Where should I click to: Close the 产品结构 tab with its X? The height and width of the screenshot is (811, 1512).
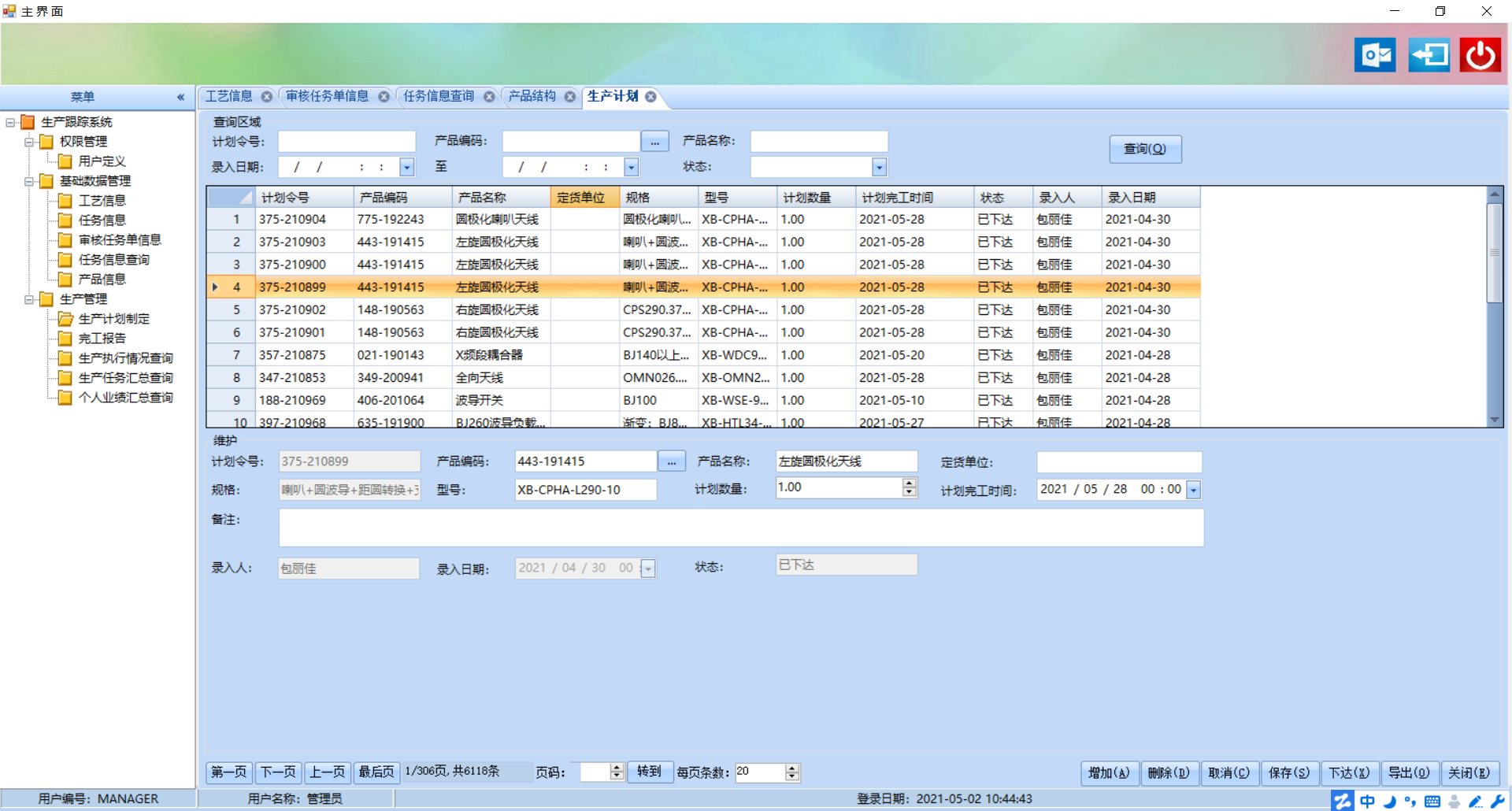(x=569, y=96)
